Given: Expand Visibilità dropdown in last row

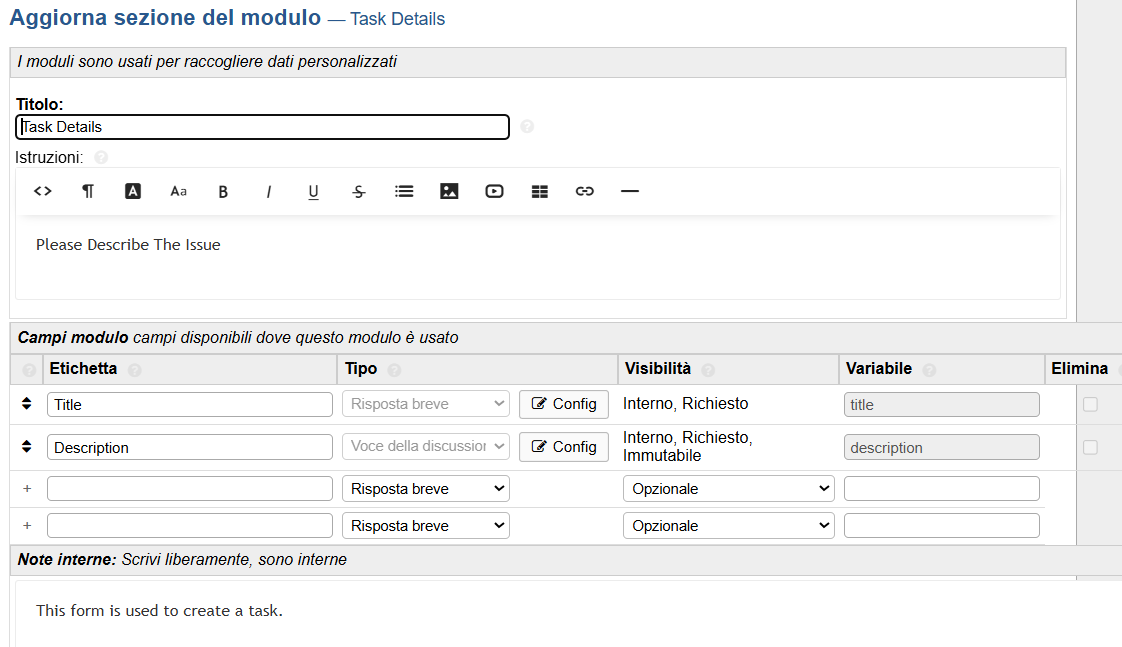Looking at the screenshot, I should [729, 526].
